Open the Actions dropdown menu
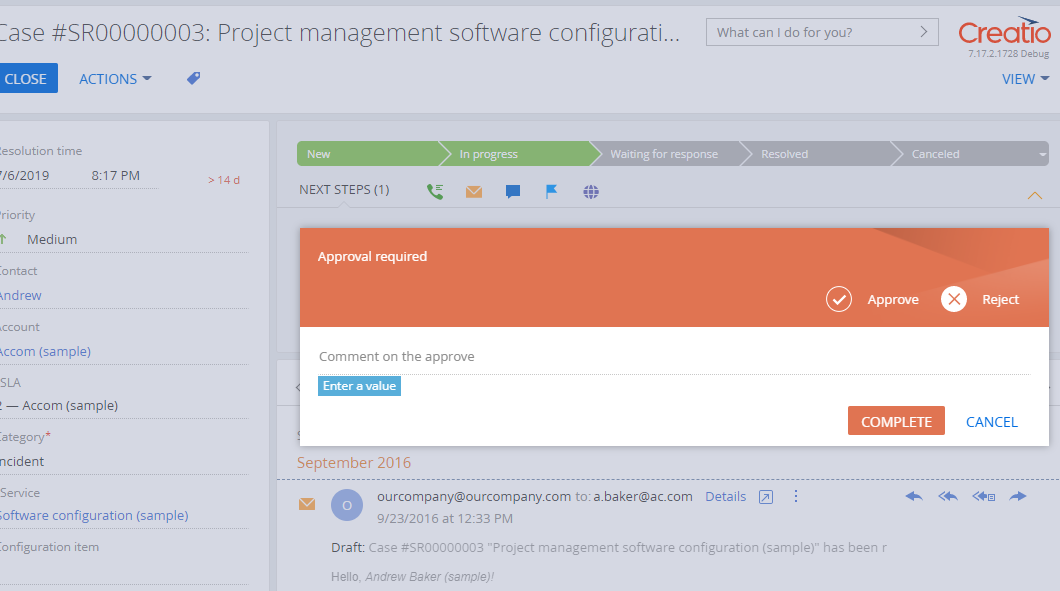This screenshot has height=591, width=1060. click(x=115, y=79)
